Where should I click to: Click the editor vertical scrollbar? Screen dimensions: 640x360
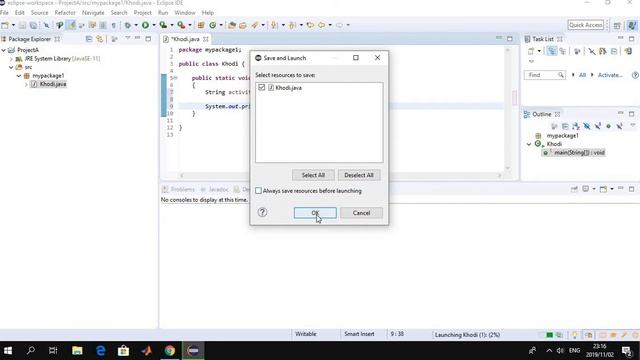508,108
